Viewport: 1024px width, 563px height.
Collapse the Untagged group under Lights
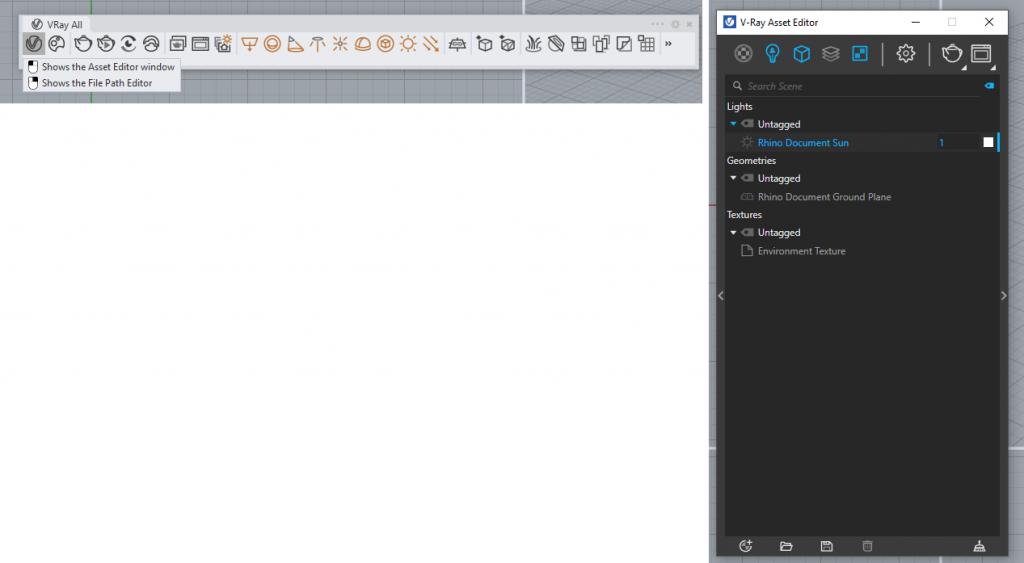tap(733, 124)
